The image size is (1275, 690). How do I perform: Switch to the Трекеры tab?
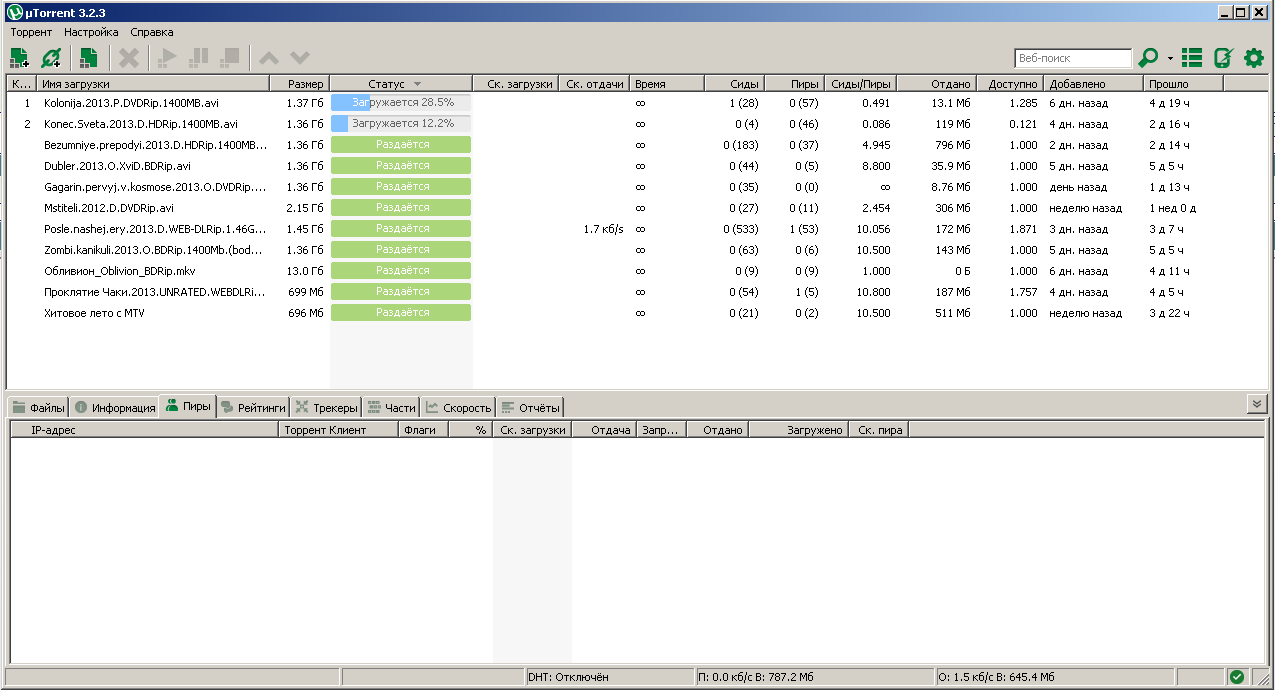[326, 407]
